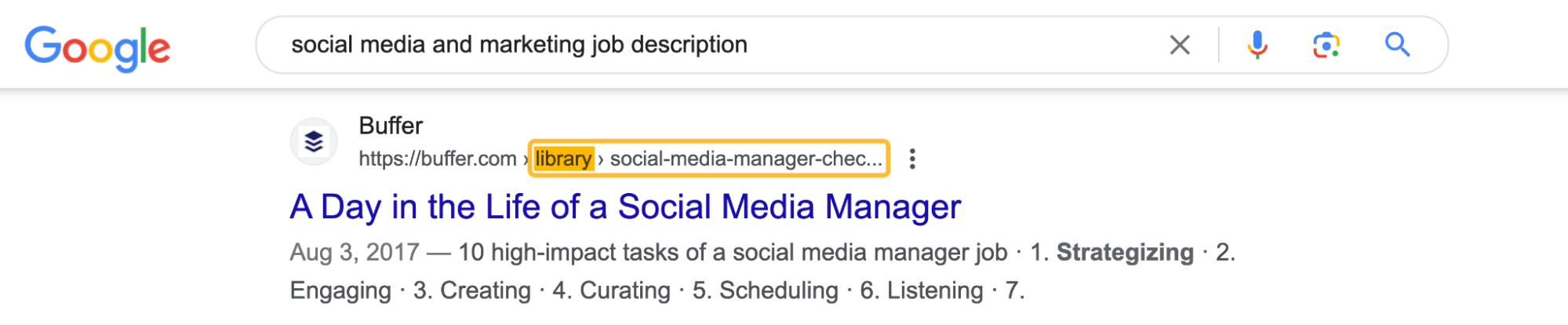Click the Buffer favicon icon
This screenshot has width=1568, height=325.
(314, 142)
